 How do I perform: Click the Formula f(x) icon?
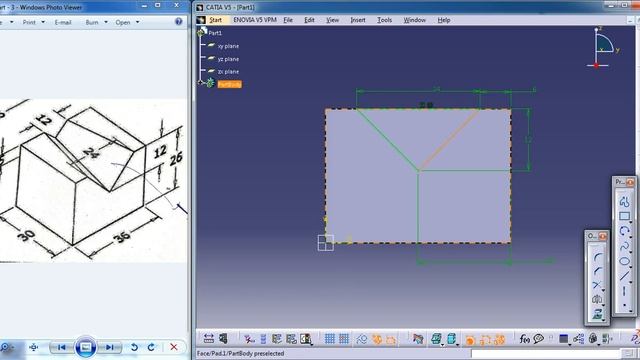pos(524,339)
